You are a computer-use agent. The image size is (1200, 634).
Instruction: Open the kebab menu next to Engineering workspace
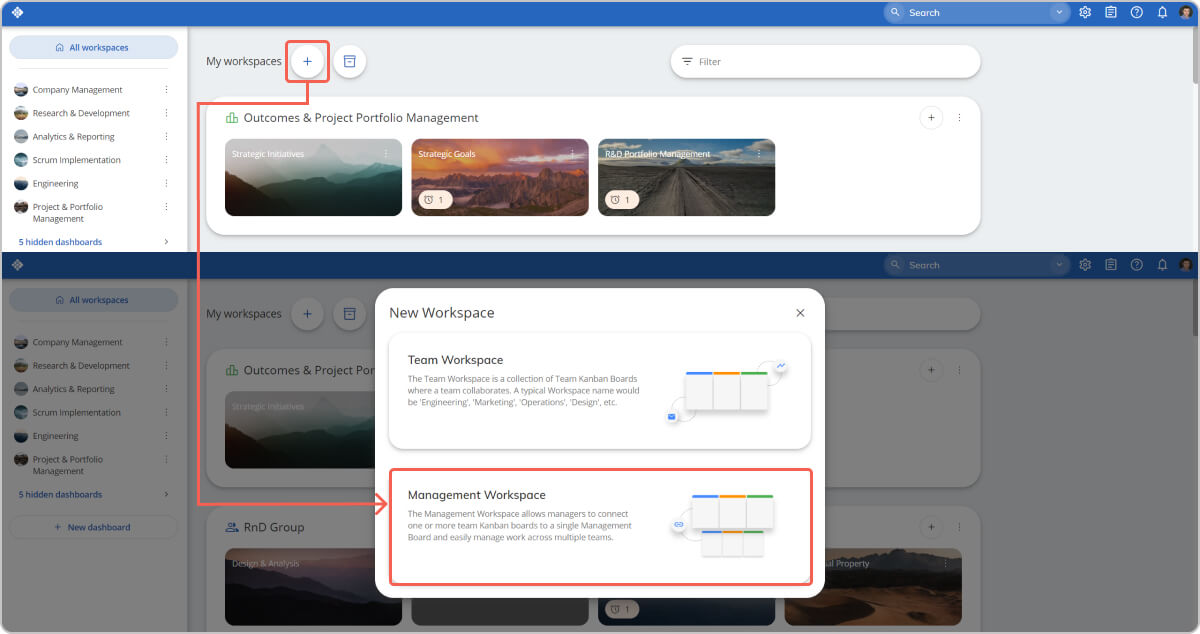(x=167, y=183)
